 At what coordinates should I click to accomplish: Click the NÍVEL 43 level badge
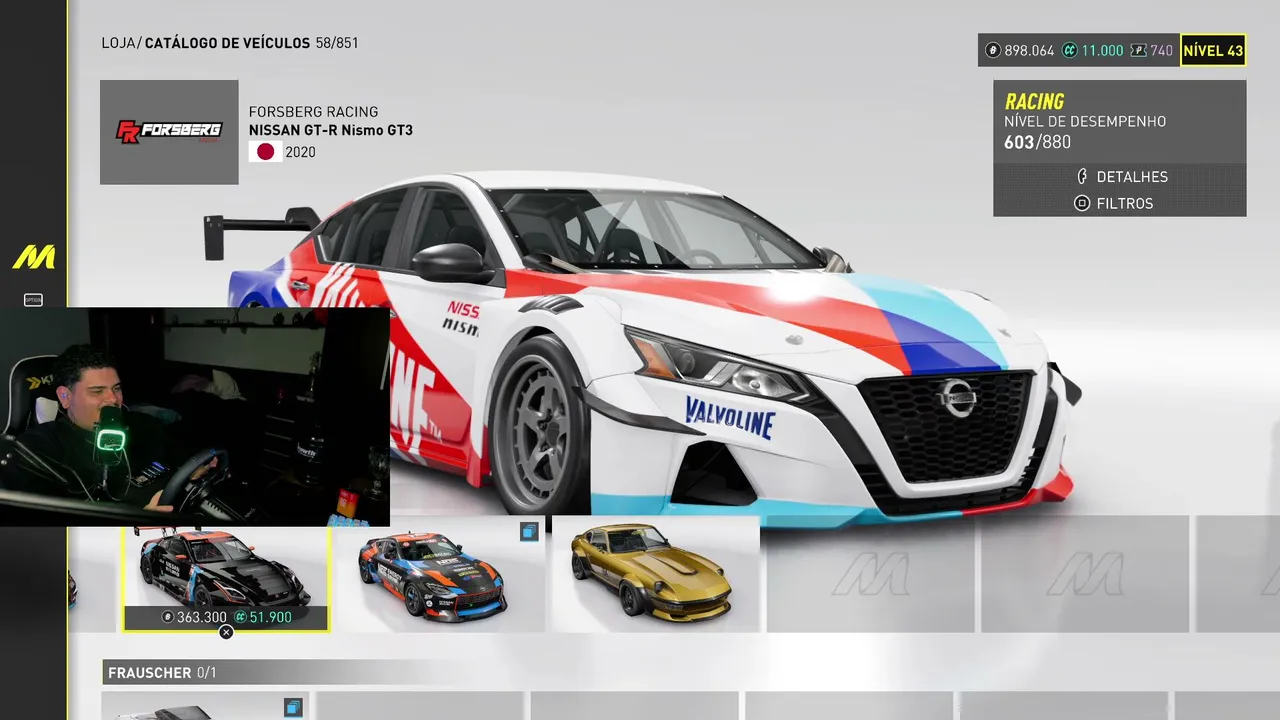1213,50
